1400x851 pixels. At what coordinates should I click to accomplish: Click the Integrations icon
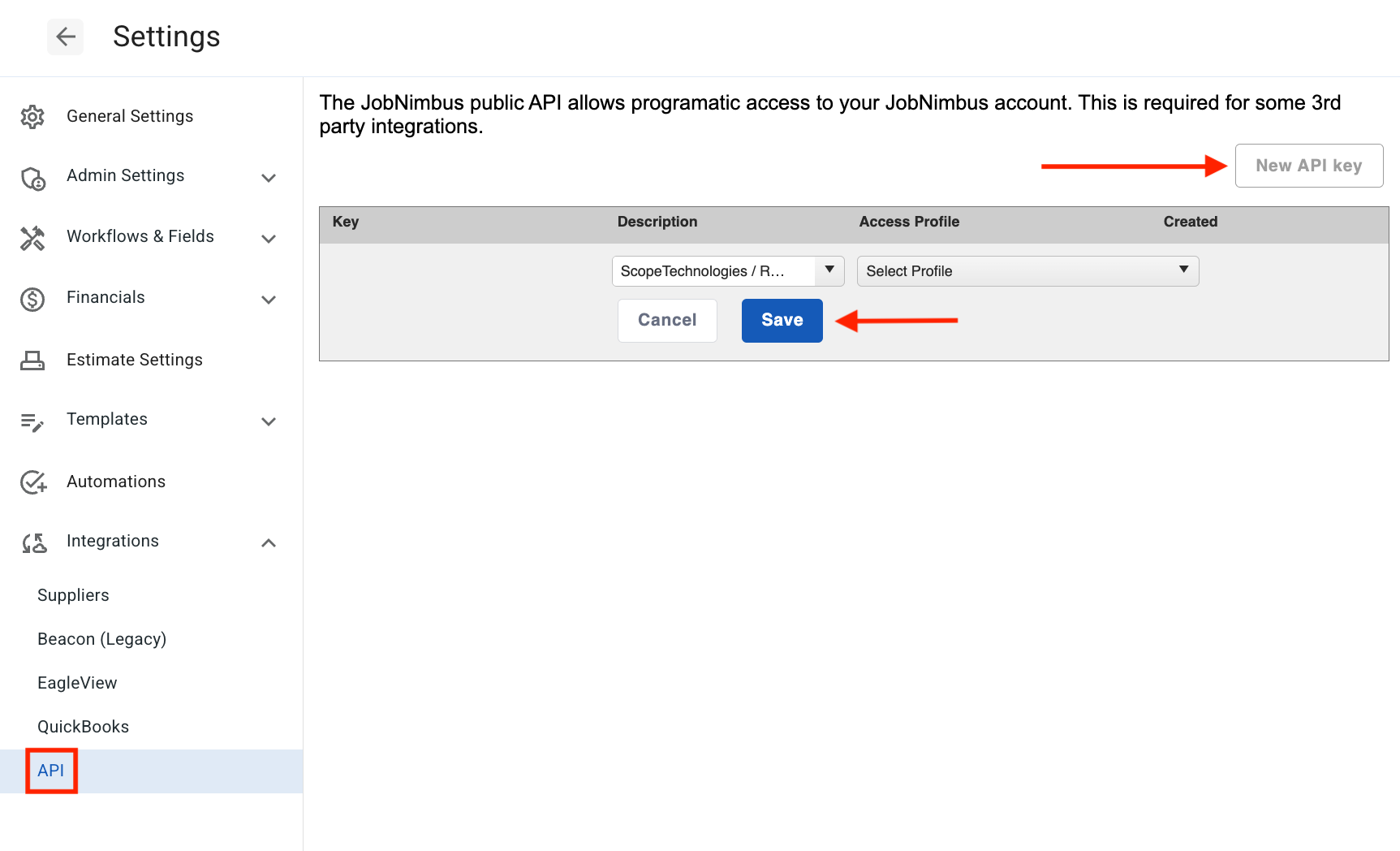[33, 542]
